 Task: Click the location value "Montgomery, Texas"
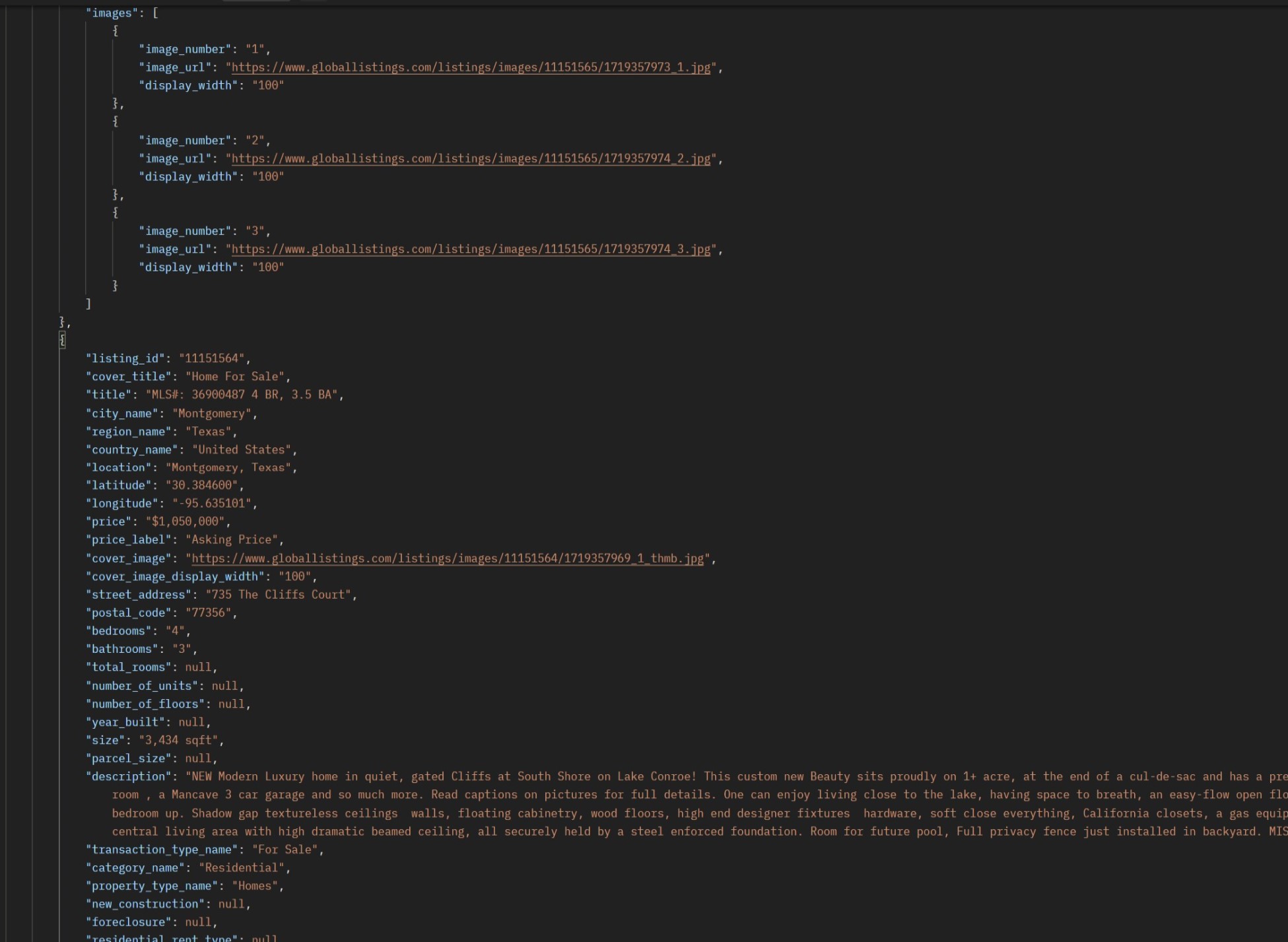pyautogui.click(x=228, y=467)
